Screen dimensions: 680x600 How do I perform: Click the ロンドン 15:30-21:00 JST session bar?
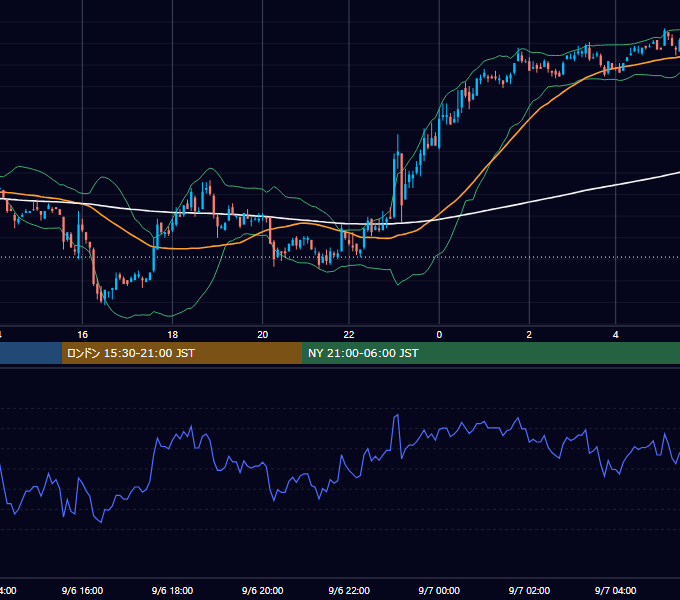(182, 353)
